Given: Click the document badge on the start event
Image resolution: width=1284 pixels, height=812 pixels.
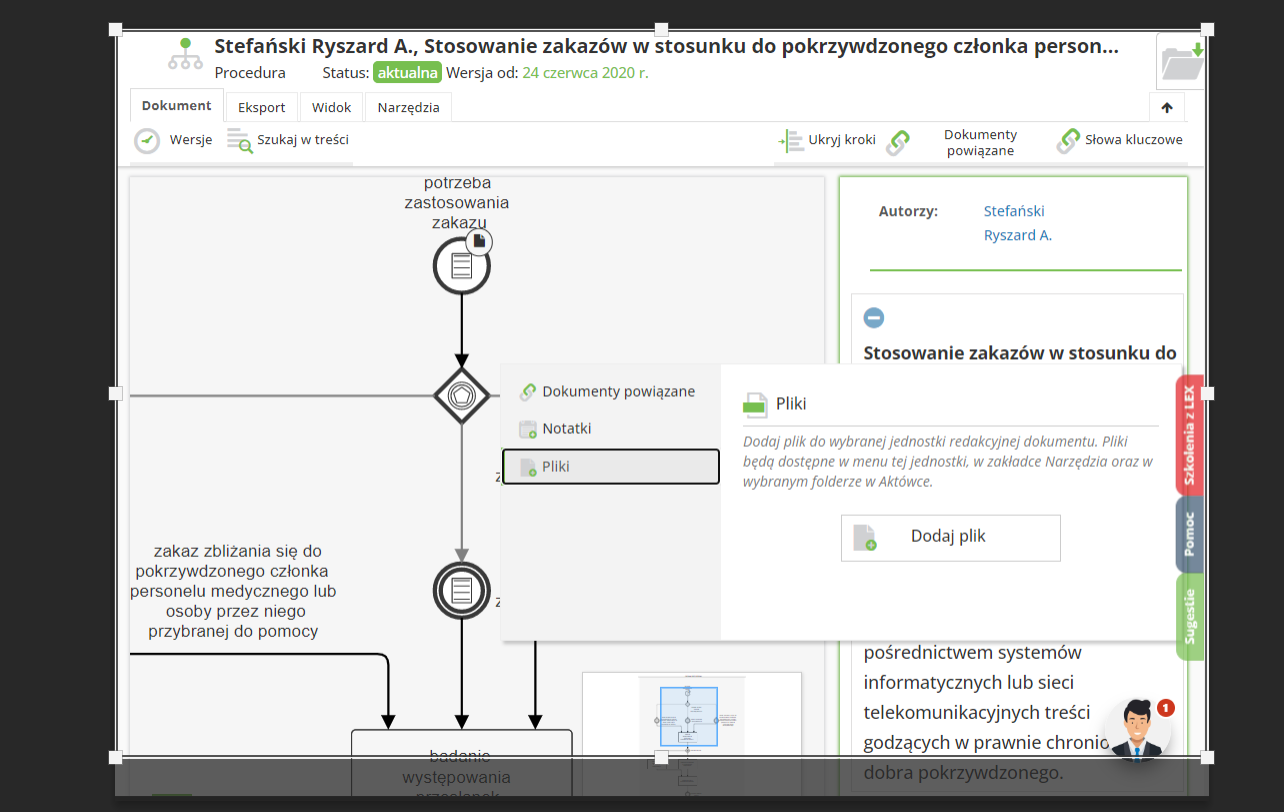Looking at the screenshot, I should pos(479,241).
